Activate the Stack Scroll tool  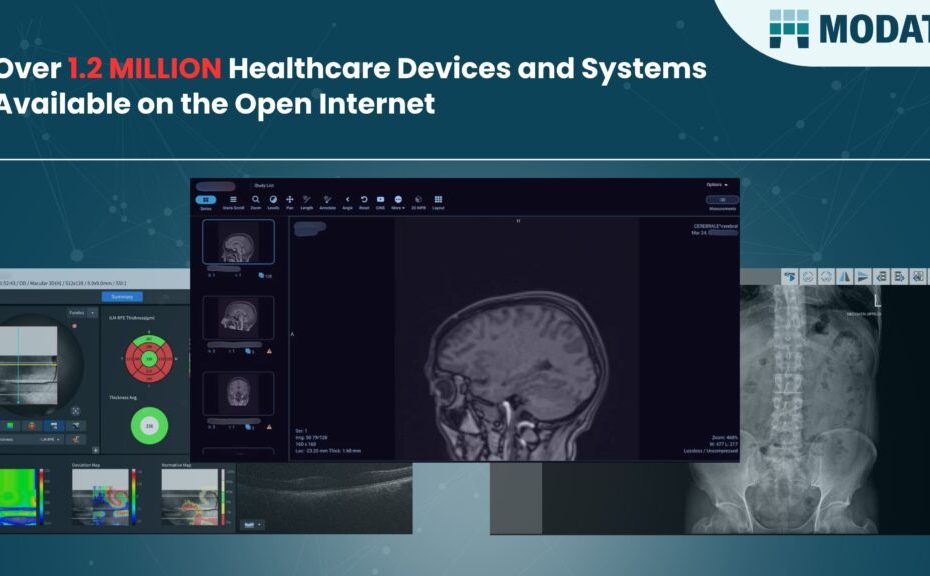click(233, 202)
